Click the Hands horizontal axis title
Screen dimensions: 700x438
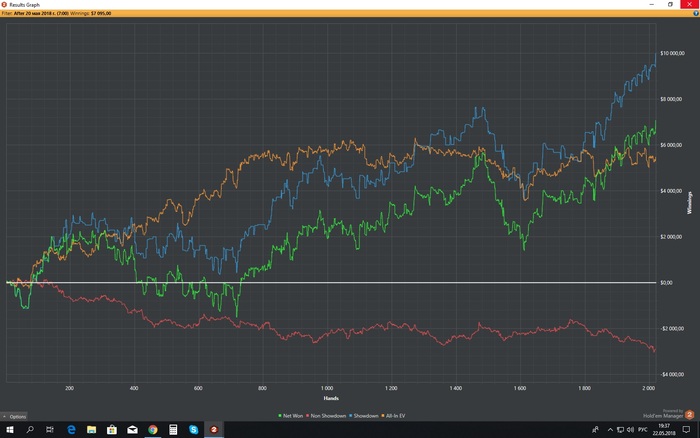tap(331, 398)
